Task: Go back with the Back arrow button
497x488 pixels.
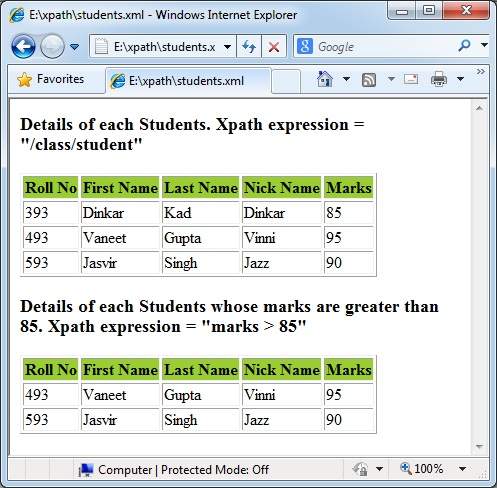Action: pyautogui.click(x=23, y=47)
